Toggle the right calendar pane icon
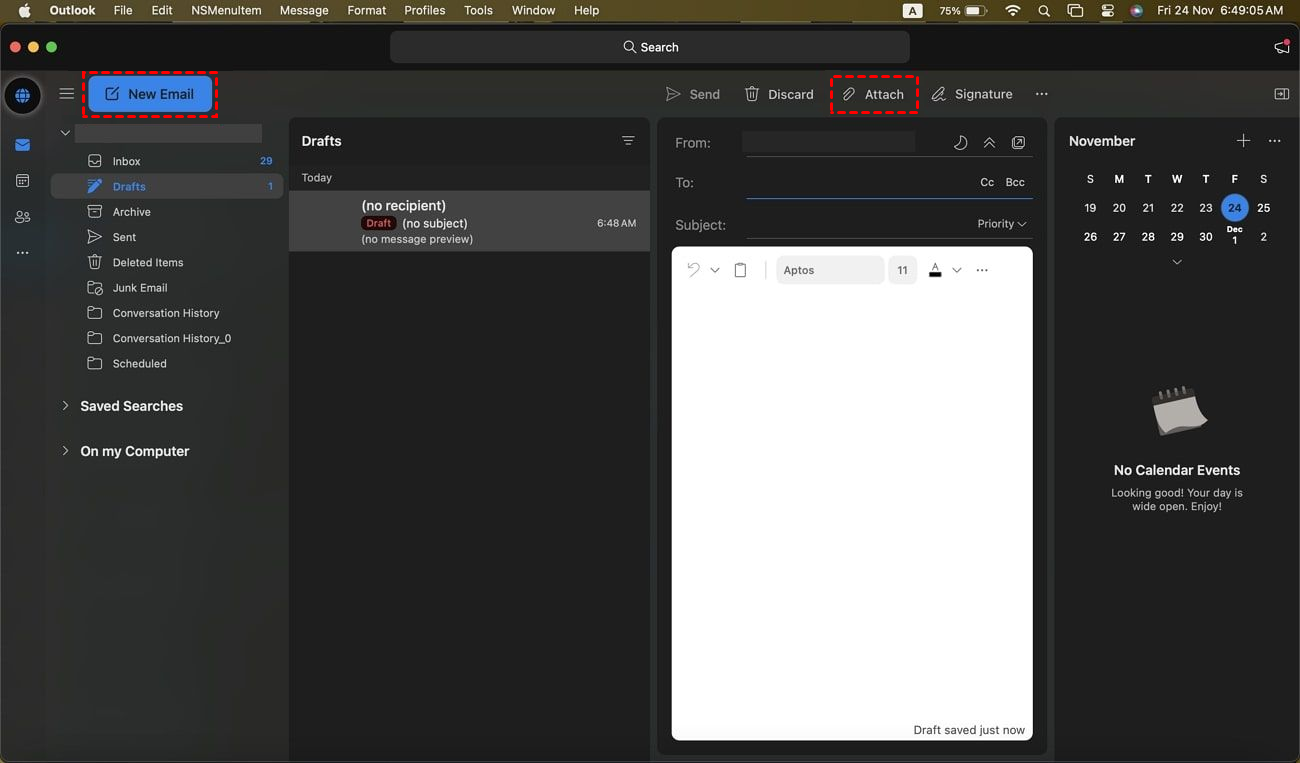This screenshot has width=1300, height=763. click(x=1281, y=94)
